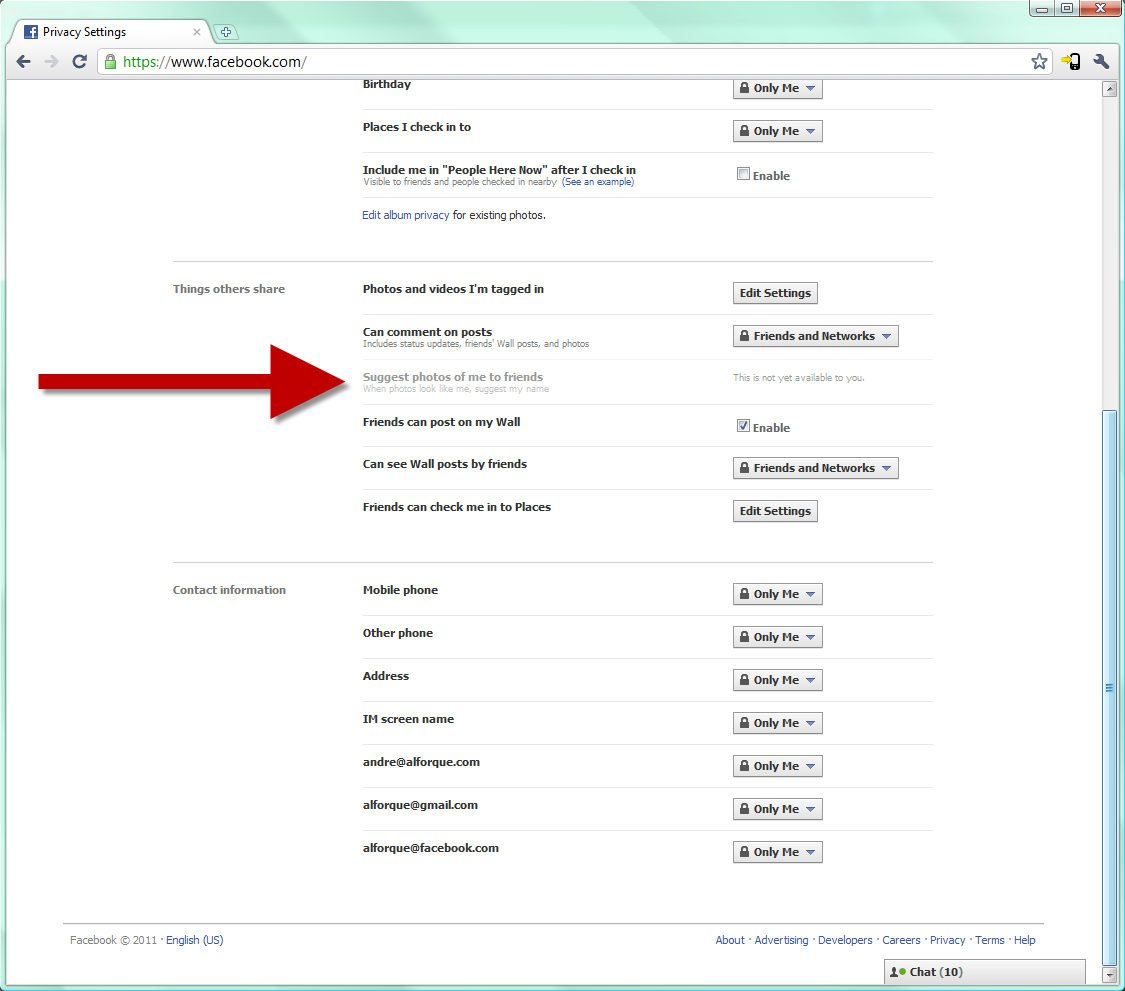Close the Privacy Settings tab
Screen dimensions: 1125x991
tap(197, 32)
